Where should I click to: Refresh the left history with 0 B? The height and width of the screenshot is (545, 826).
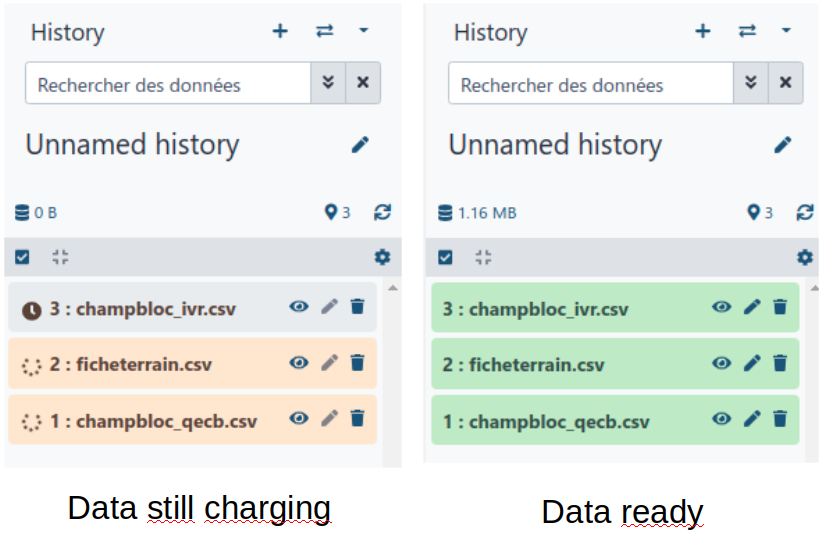pyautogui.click(x=382, y=212)
